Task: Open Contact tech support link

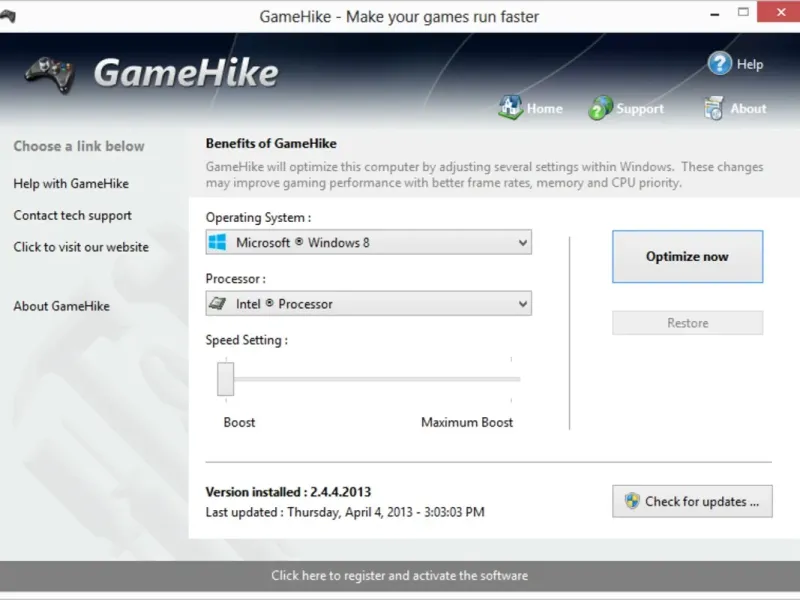Action: click(72, 215)
